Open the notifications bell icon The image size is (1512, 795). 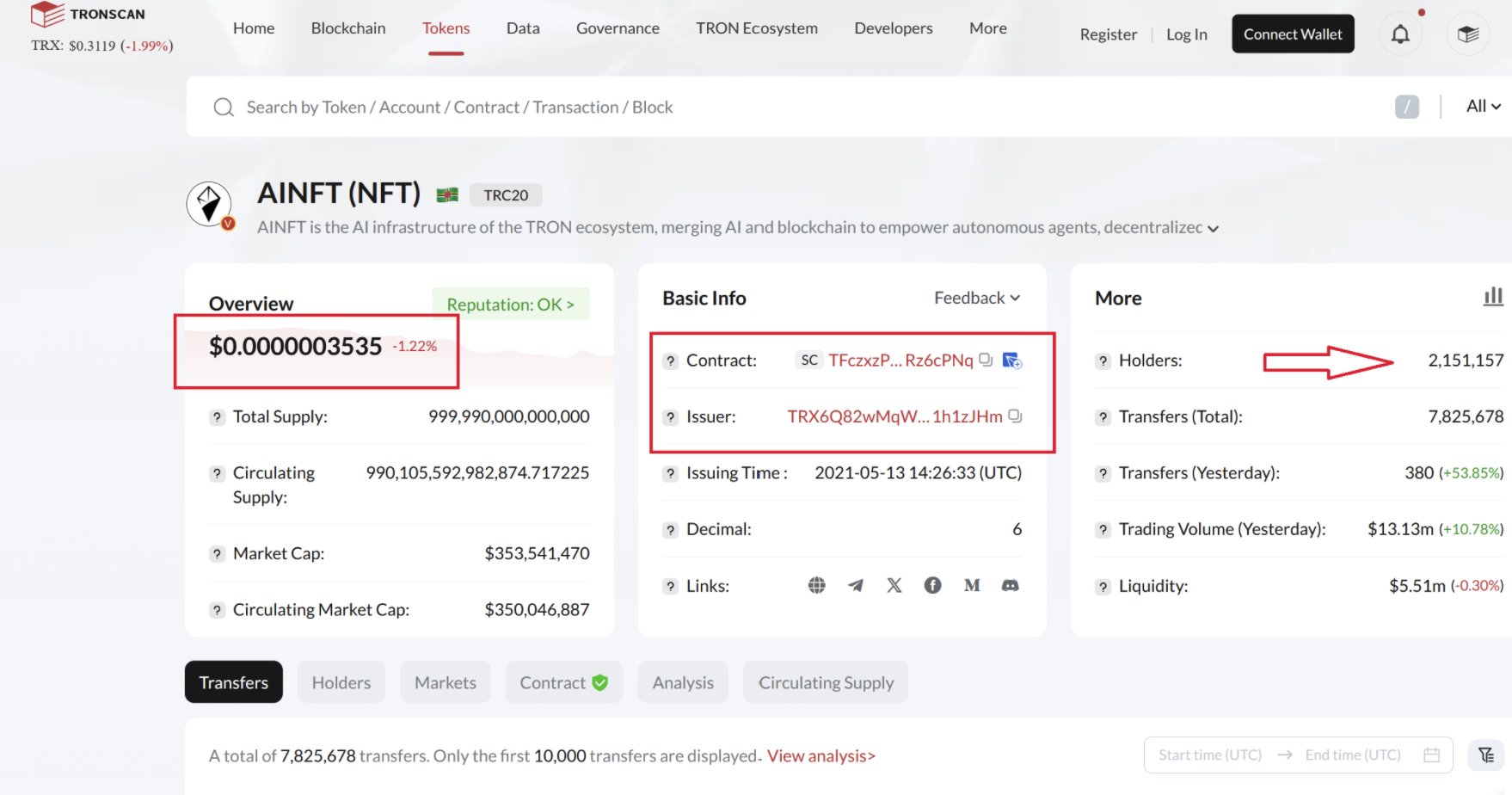pyautogui.click(x=1400, y=34)
